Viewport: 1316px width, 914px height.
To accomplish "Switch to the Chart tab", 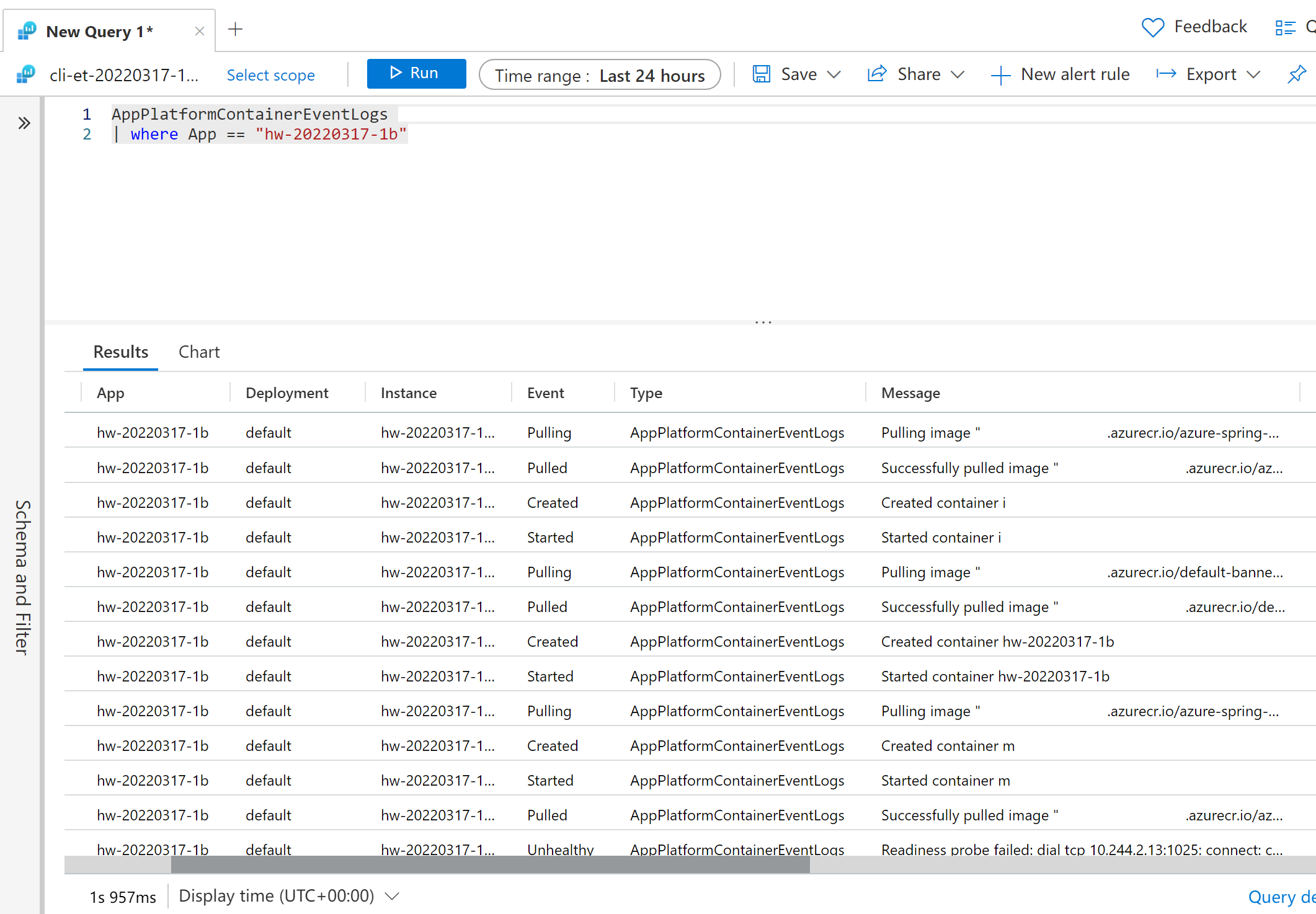I will click(200, 351).
